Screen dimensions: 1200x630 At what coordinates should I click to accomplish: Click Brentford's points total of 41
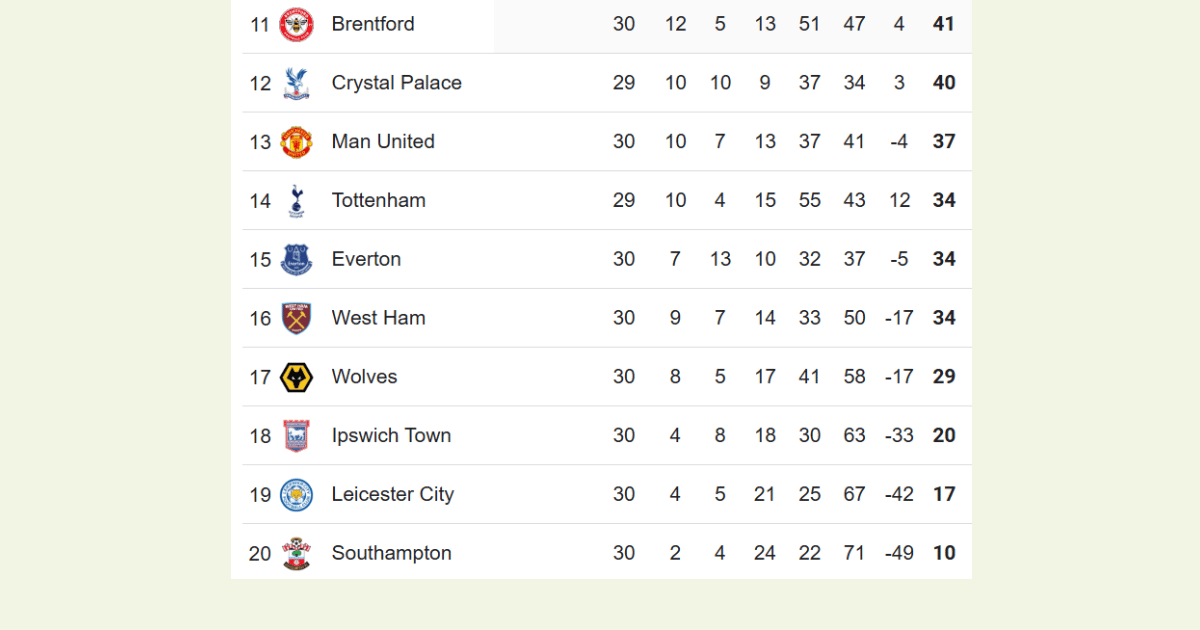tap(944, 24)
